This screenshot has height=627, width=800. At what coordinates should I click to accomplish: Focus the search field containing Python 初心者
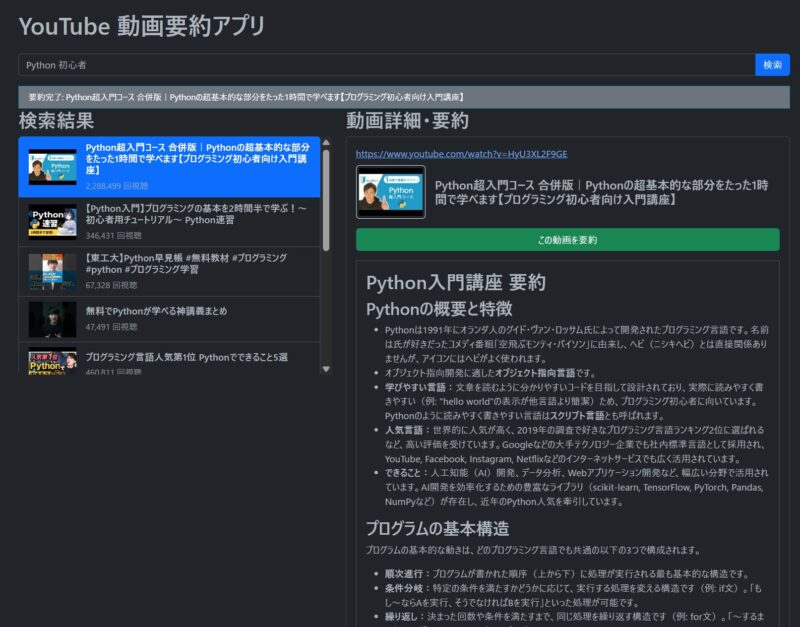[x=387, y=65]
